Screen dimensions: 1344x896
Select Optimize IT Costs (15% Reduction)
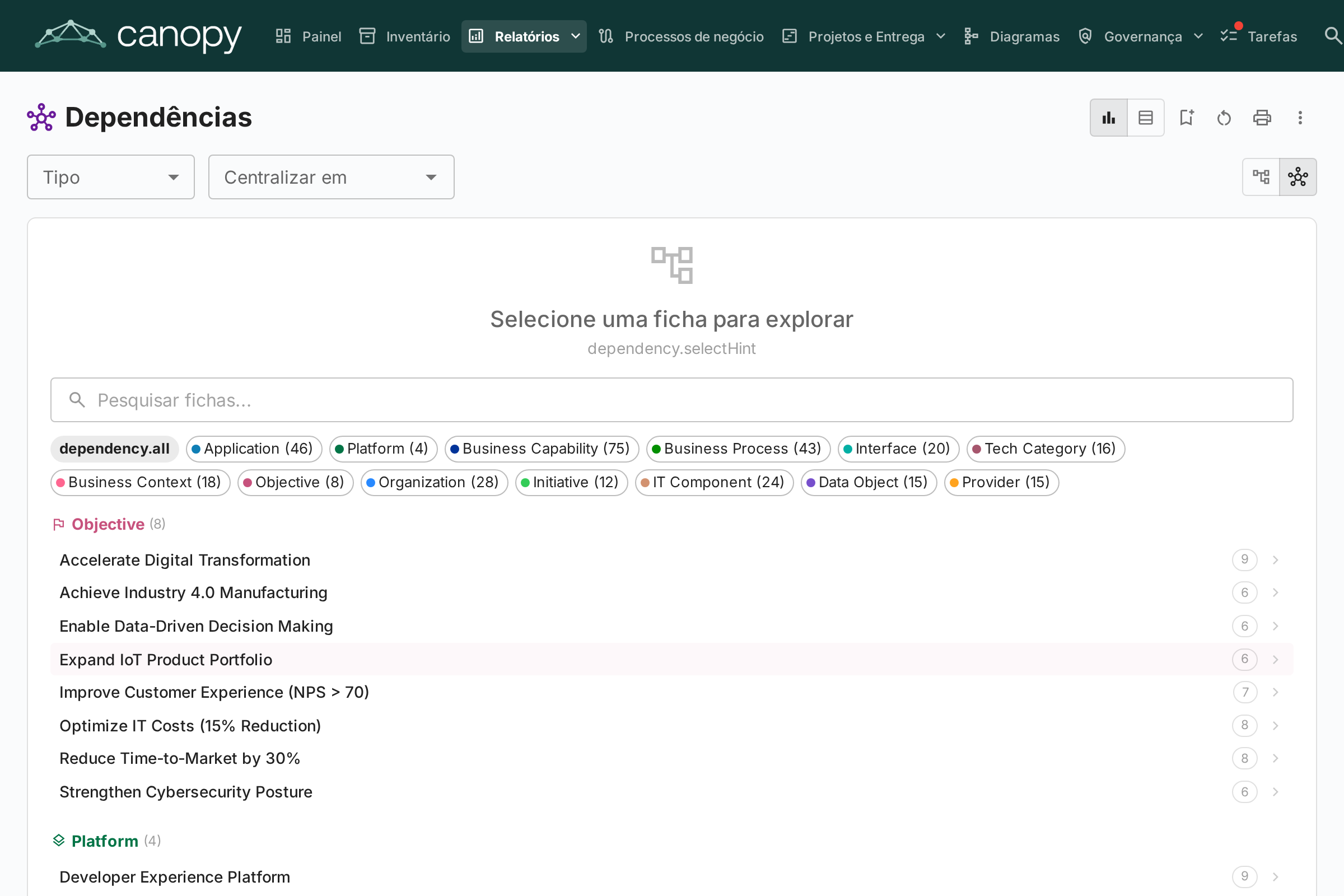pos(672,726)
